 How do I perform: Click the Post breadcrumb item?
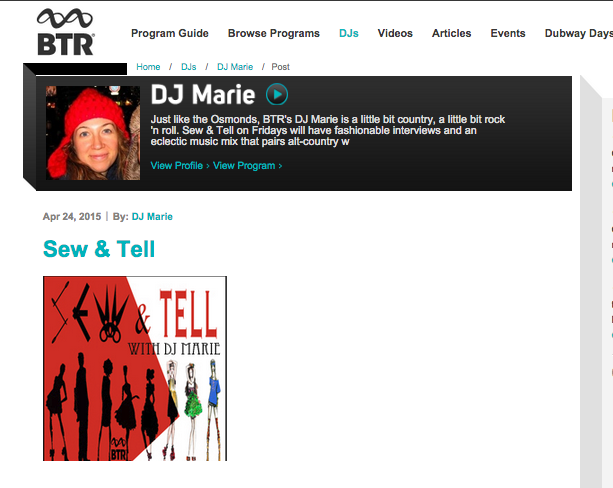[x=280, y=67]
